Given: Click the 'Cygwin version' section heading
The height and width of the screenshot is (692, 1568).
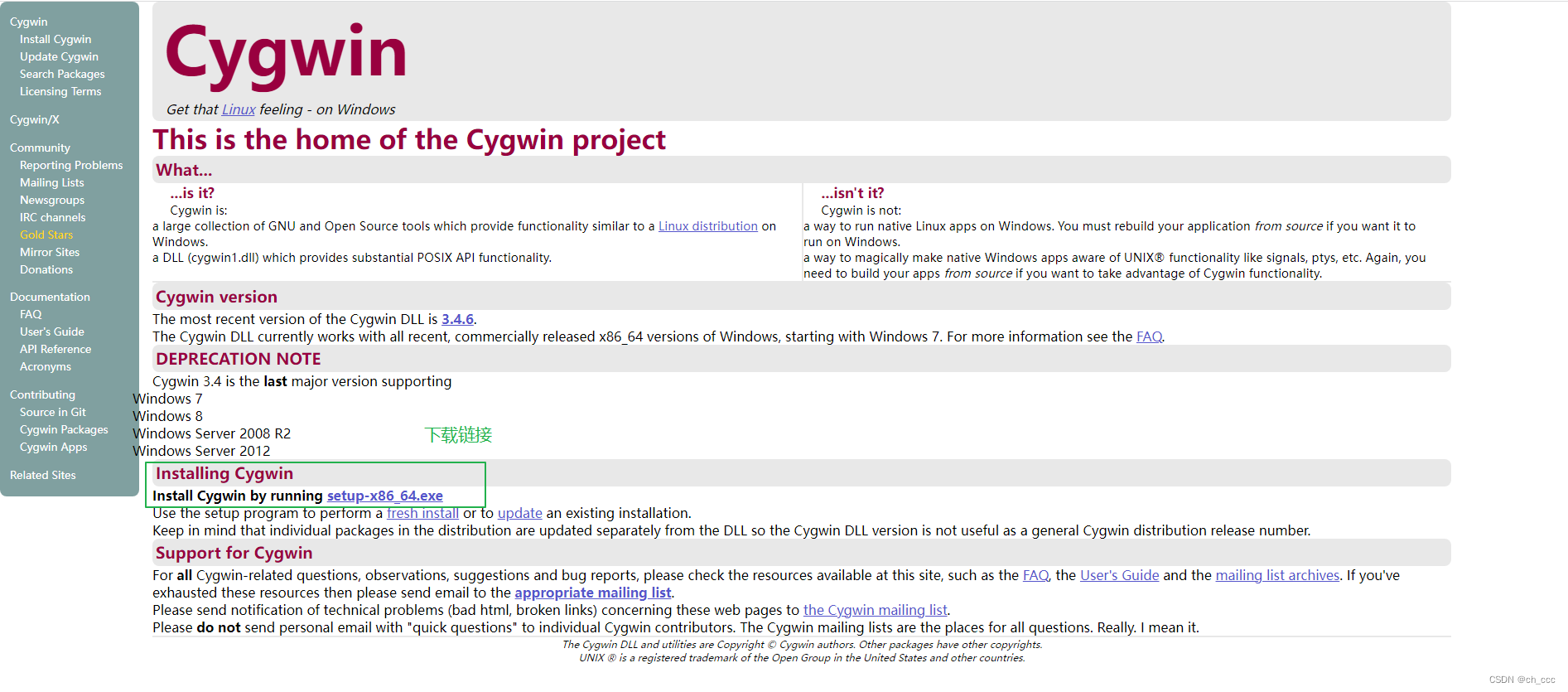Looking at the screenshot, I should 216,297.
